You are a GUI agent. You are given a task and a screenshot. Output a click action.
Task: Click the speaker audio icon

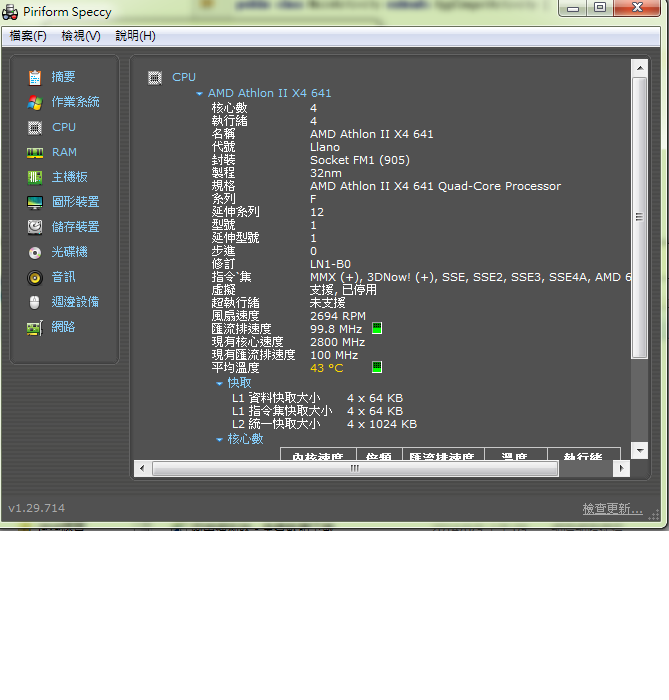click(35, 278)
